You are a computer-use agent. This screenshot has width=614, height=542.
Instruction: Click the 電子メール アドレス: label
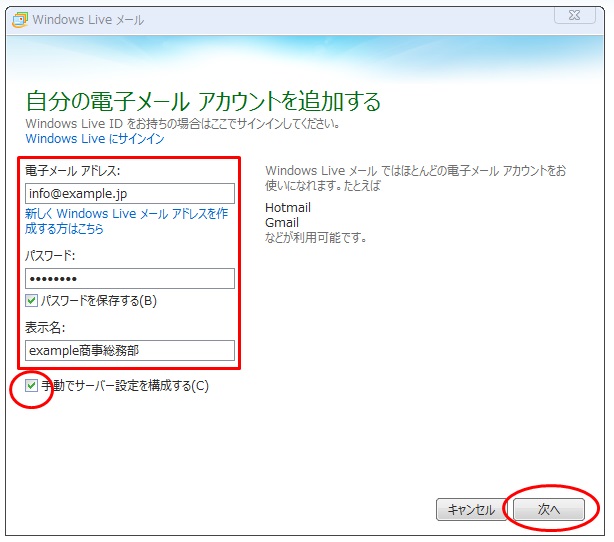(73, 171)
